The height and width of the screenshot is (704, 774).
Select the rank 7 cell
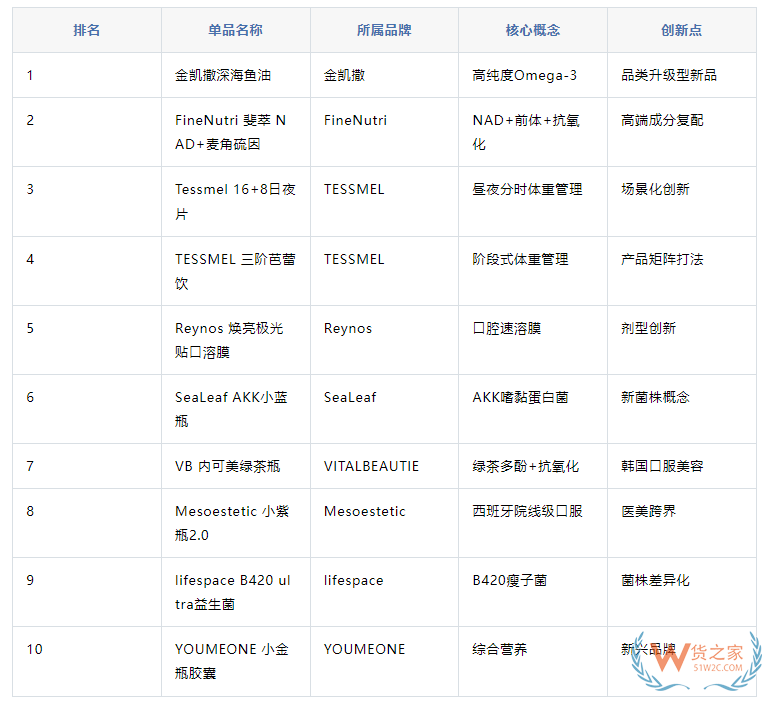(x=87, y=466)
